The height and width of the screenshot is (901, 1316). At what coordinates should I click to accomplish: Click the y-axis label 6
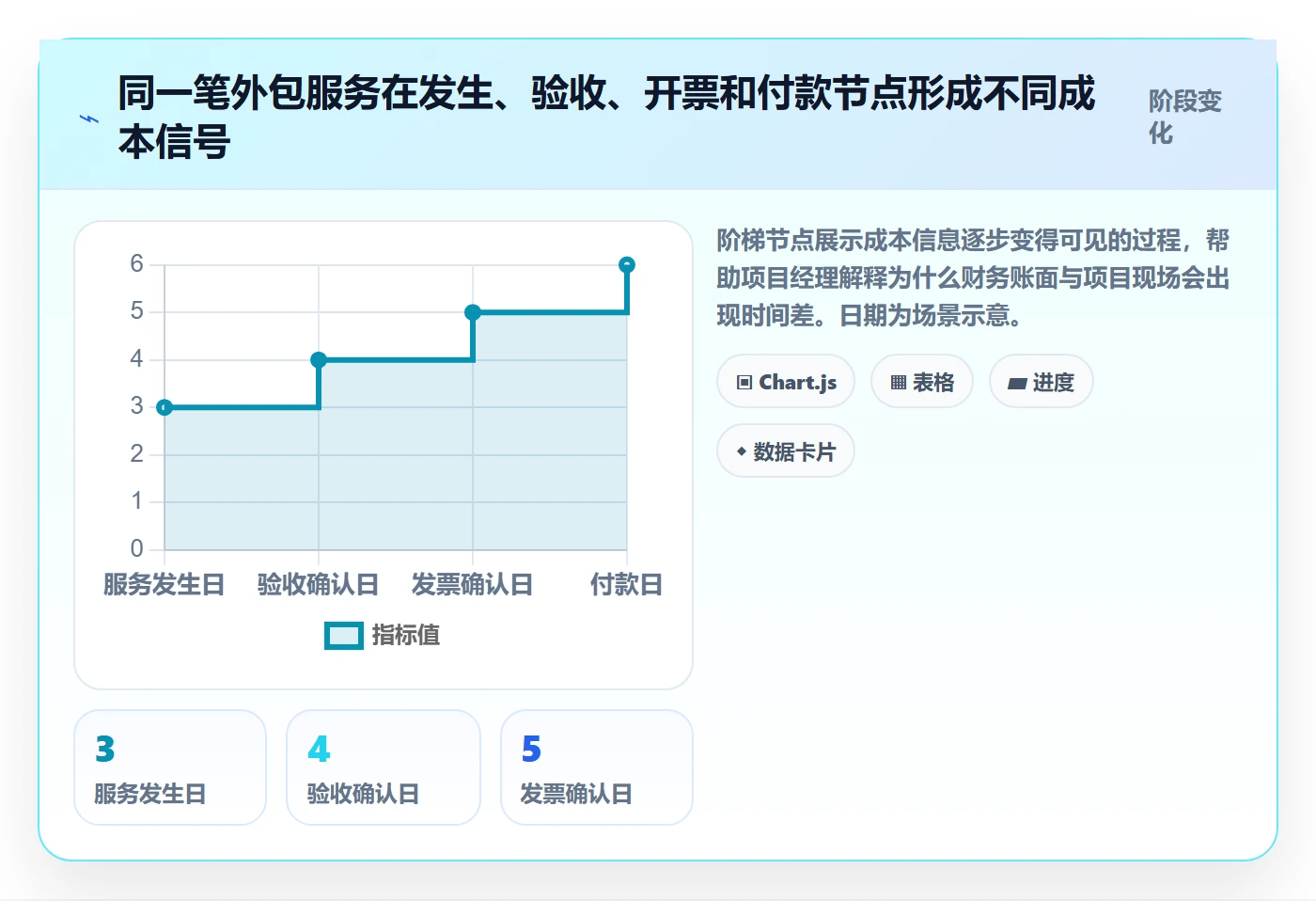[x=137, y=263]
